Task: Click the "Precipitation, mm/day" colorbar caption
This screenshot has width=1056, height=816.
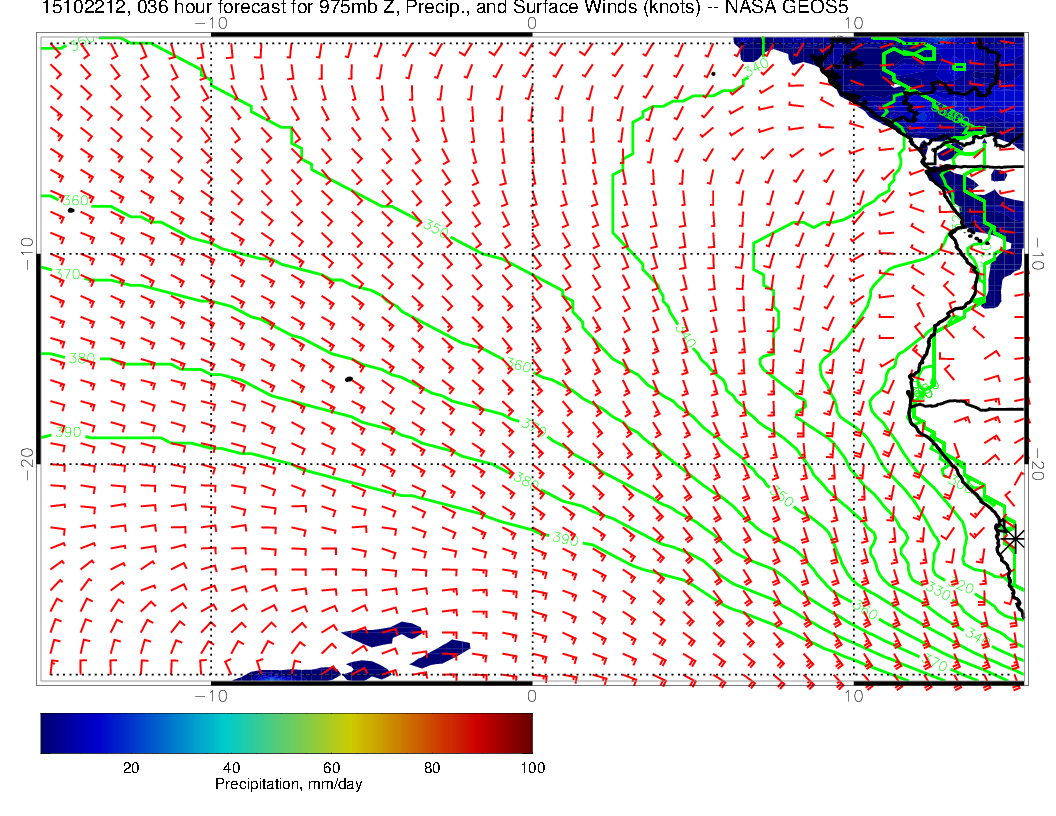Action: click(288, 784)
